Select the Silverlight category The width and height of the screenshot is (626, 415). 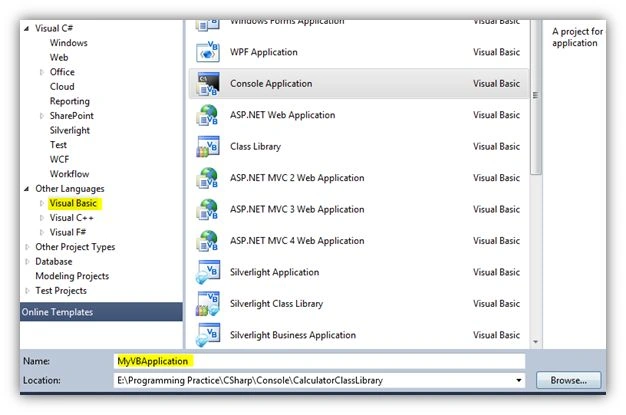(x=69, y=131)
